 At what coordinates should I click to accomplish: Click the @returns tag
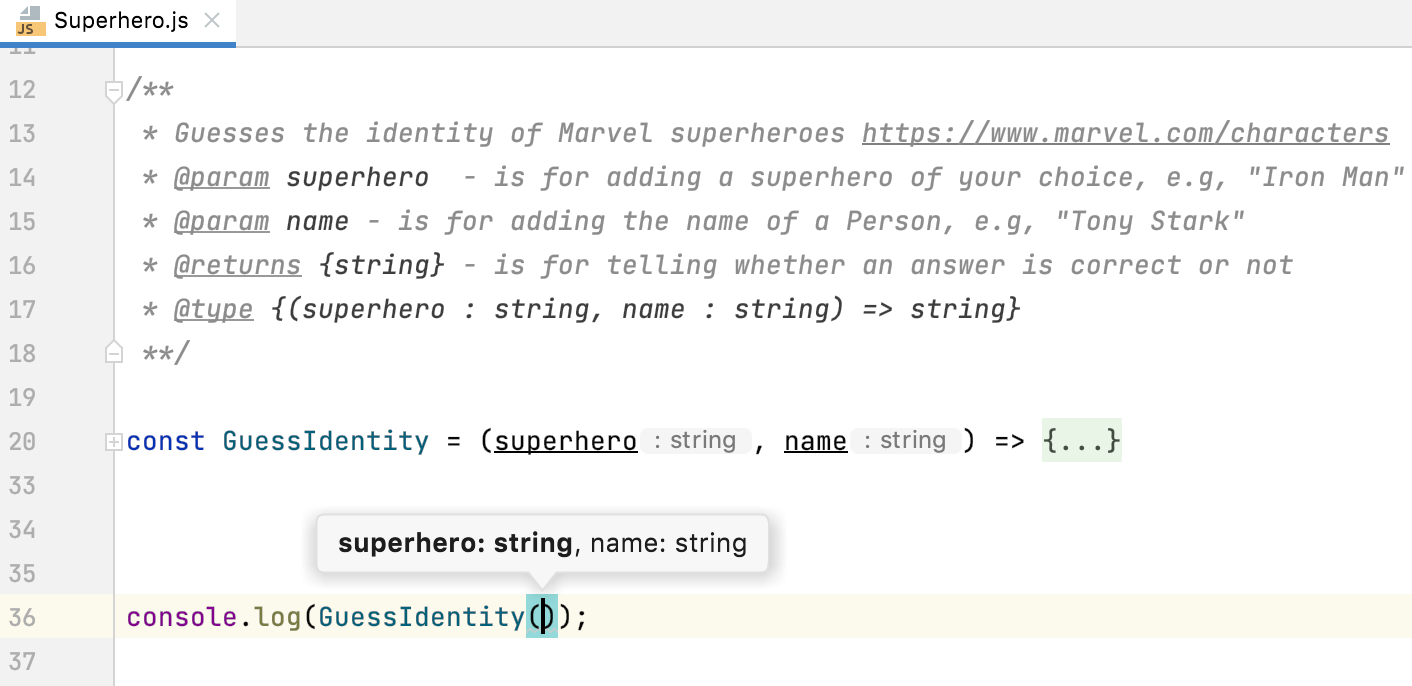pyautogui.click(x=237, y=265)
